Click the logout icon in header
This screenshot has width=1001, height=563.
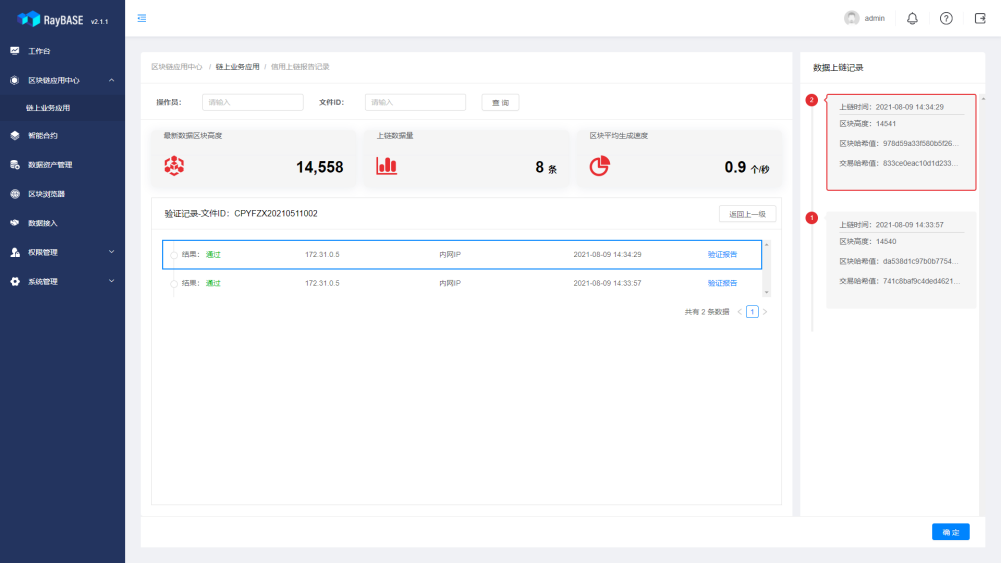pyautogui.click(x=980, y=18)
